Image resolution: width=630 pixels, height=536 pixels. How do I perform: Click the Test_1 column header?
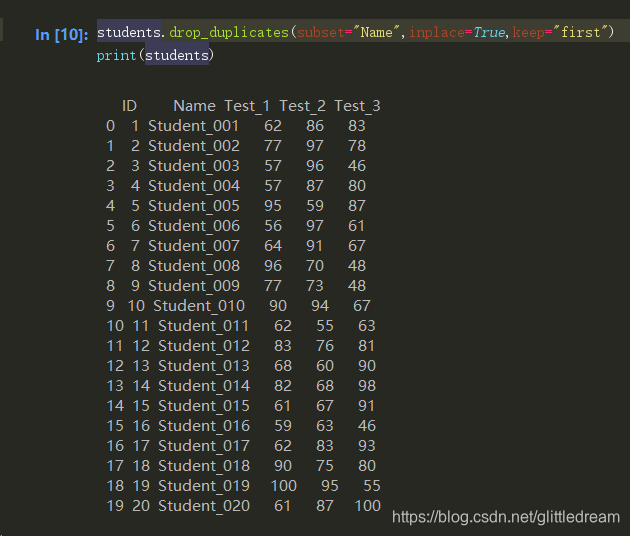247,106
